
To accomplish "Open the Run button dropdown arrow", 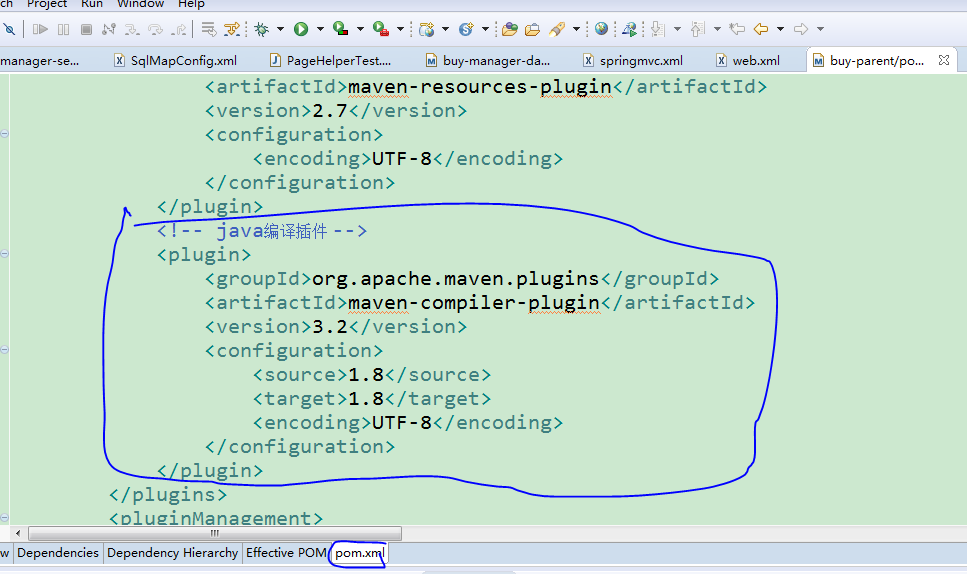I will [x=320, y=29].
